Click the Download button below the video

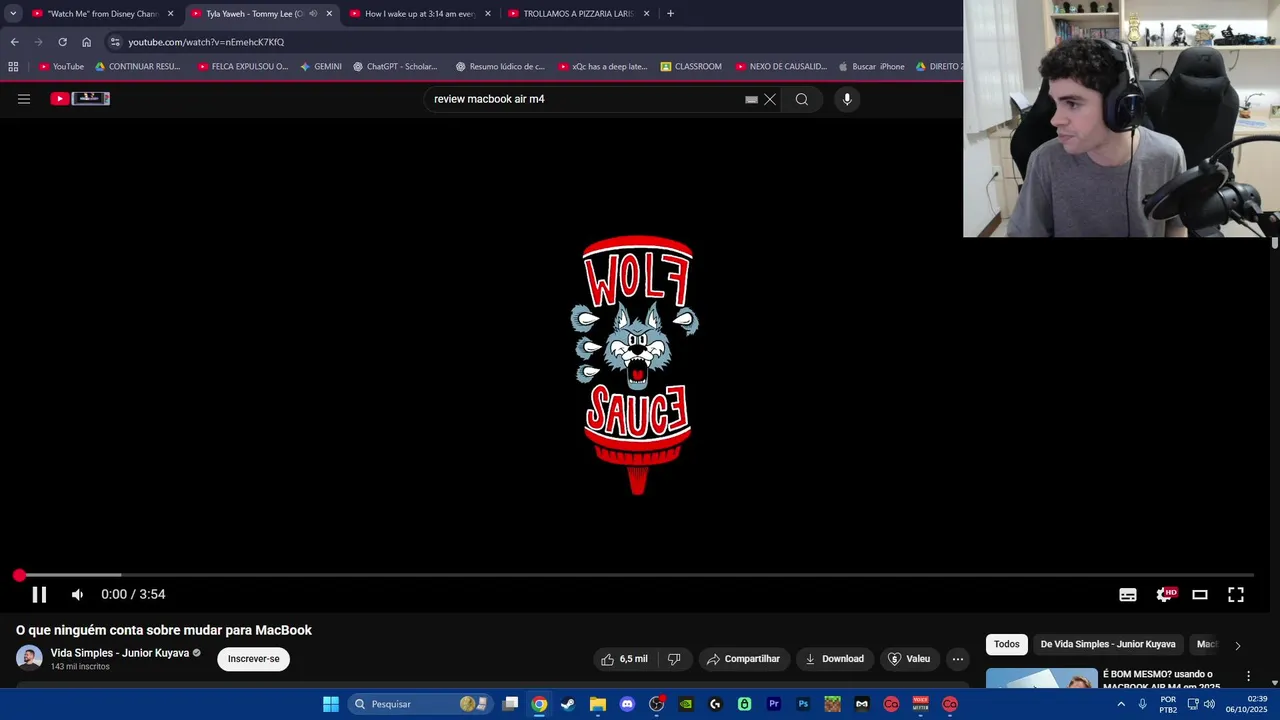(x=834, y=659)
